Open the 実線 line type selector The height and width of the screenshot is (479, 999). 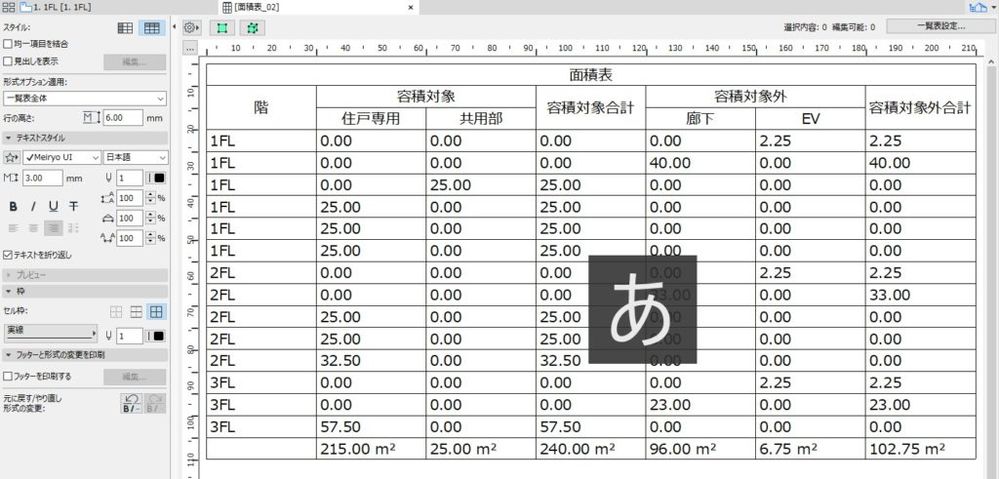50,332
